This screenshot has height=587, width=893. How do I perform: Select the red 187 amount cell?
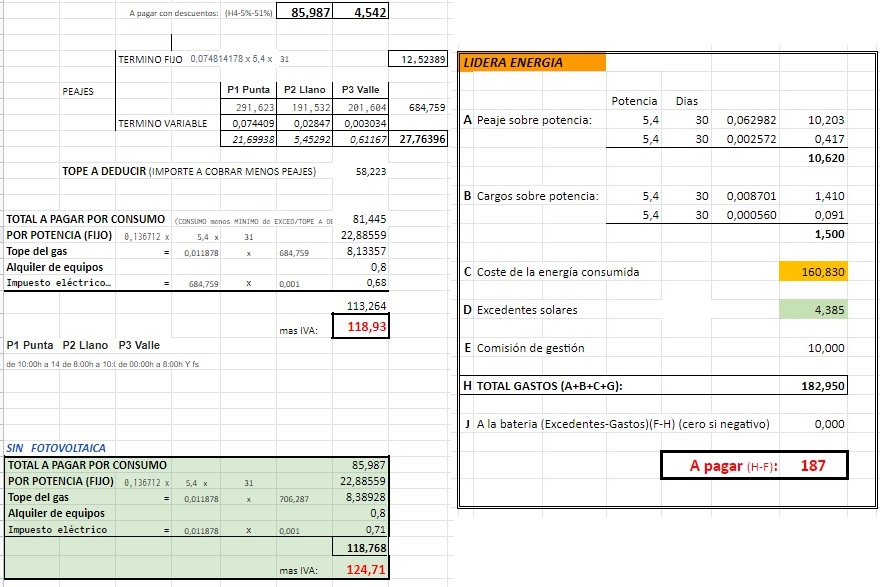tap(813, 466)
